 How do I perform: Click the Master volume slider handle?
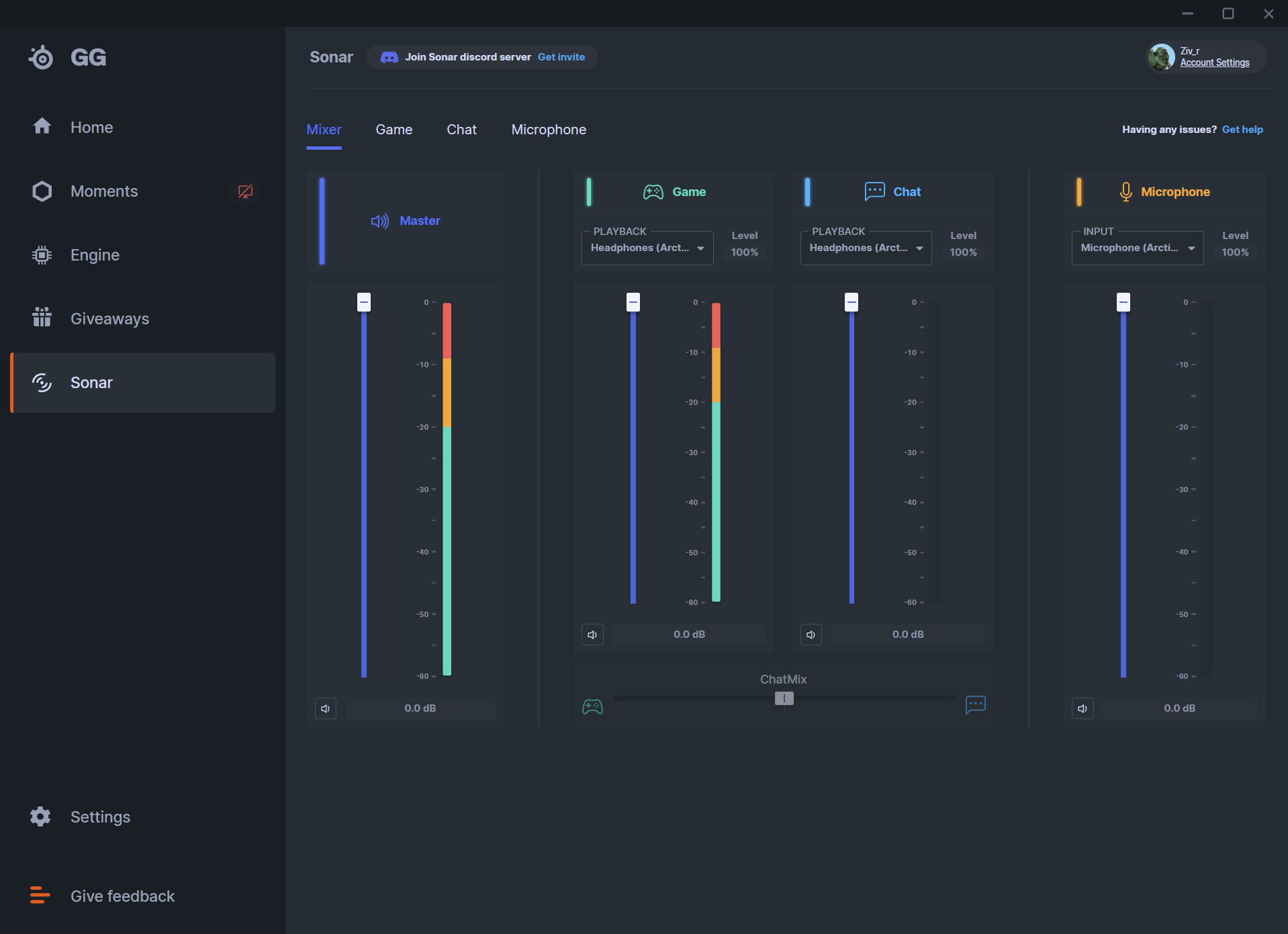click(364, 302)
